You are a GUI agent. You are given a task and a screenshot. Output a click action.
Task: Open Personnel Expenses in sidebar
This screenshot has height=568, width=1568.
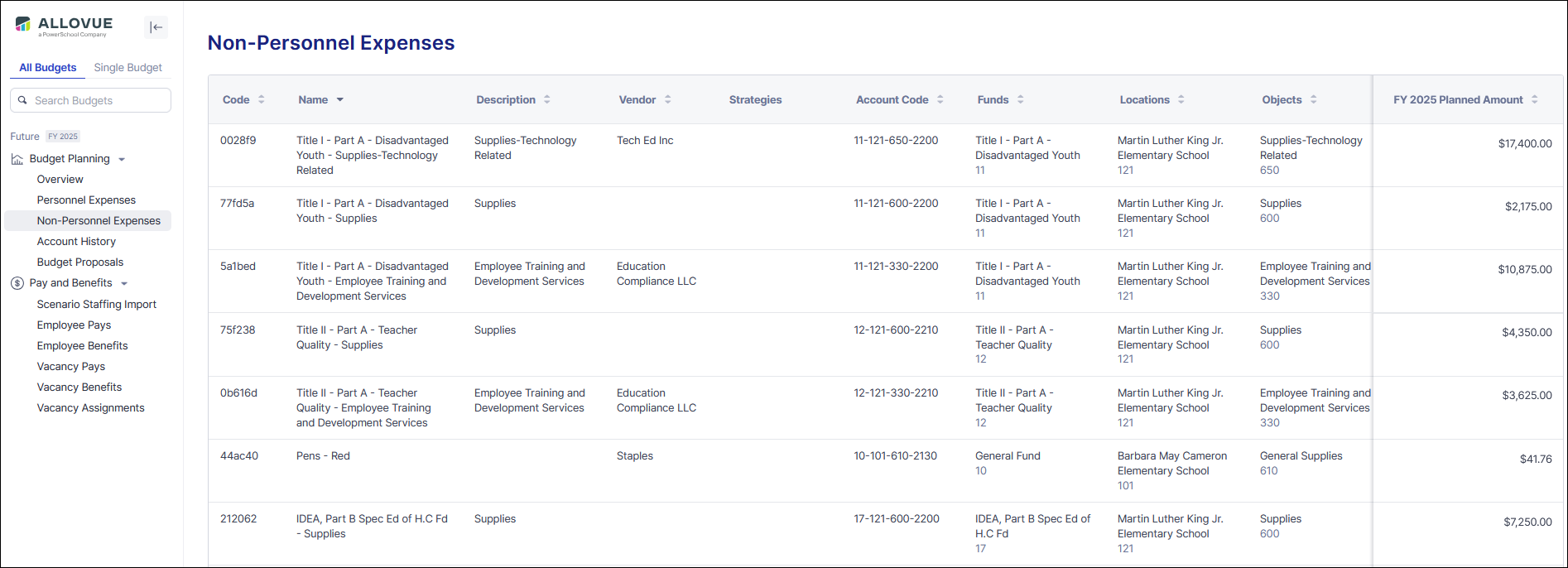pos(86,200)
